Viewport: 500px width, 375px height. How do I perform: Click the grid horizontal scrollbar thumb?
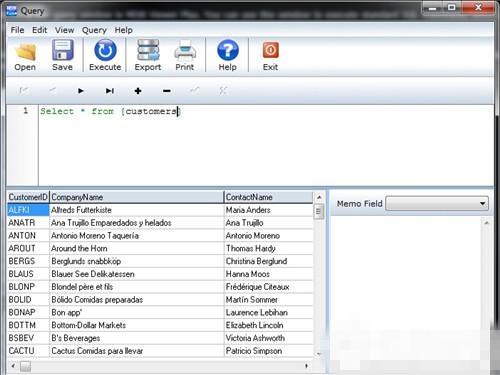click(25, 366)
